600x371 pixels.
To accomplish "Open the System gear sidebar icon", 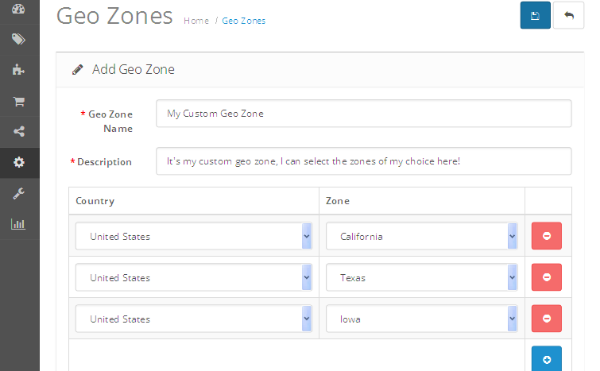I will click(x=18, y=163).
